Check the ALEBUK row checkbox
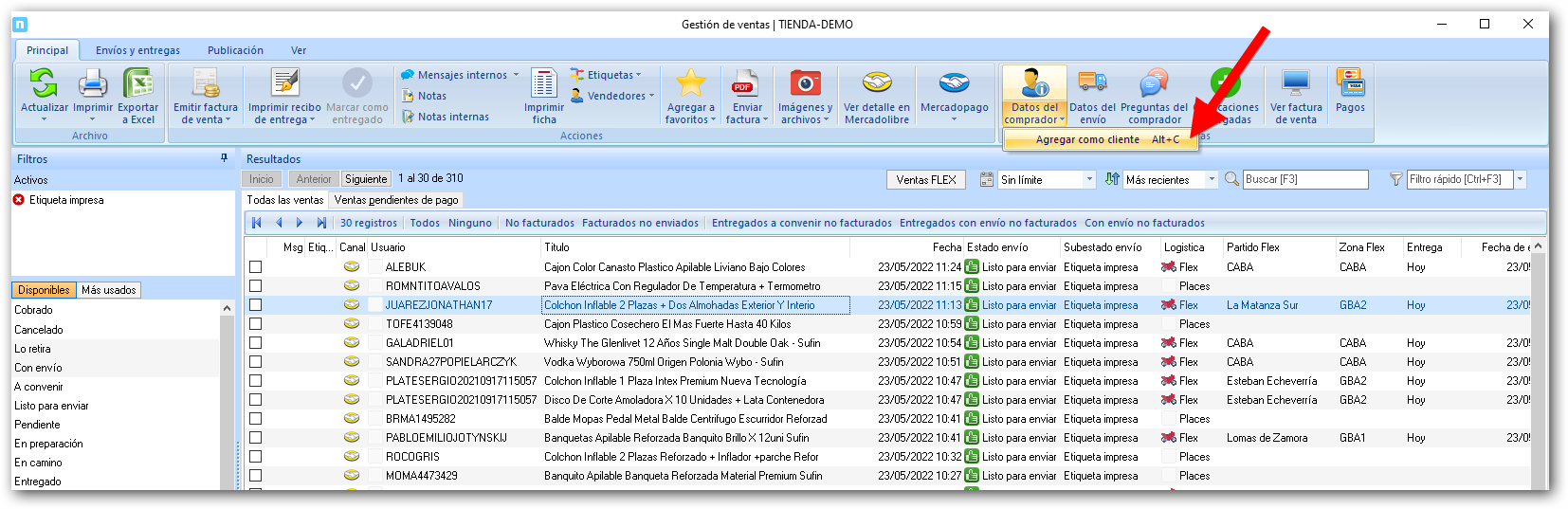Viewport: 1568px width, 509px height. pyautogui.click(x=256, y=267)
